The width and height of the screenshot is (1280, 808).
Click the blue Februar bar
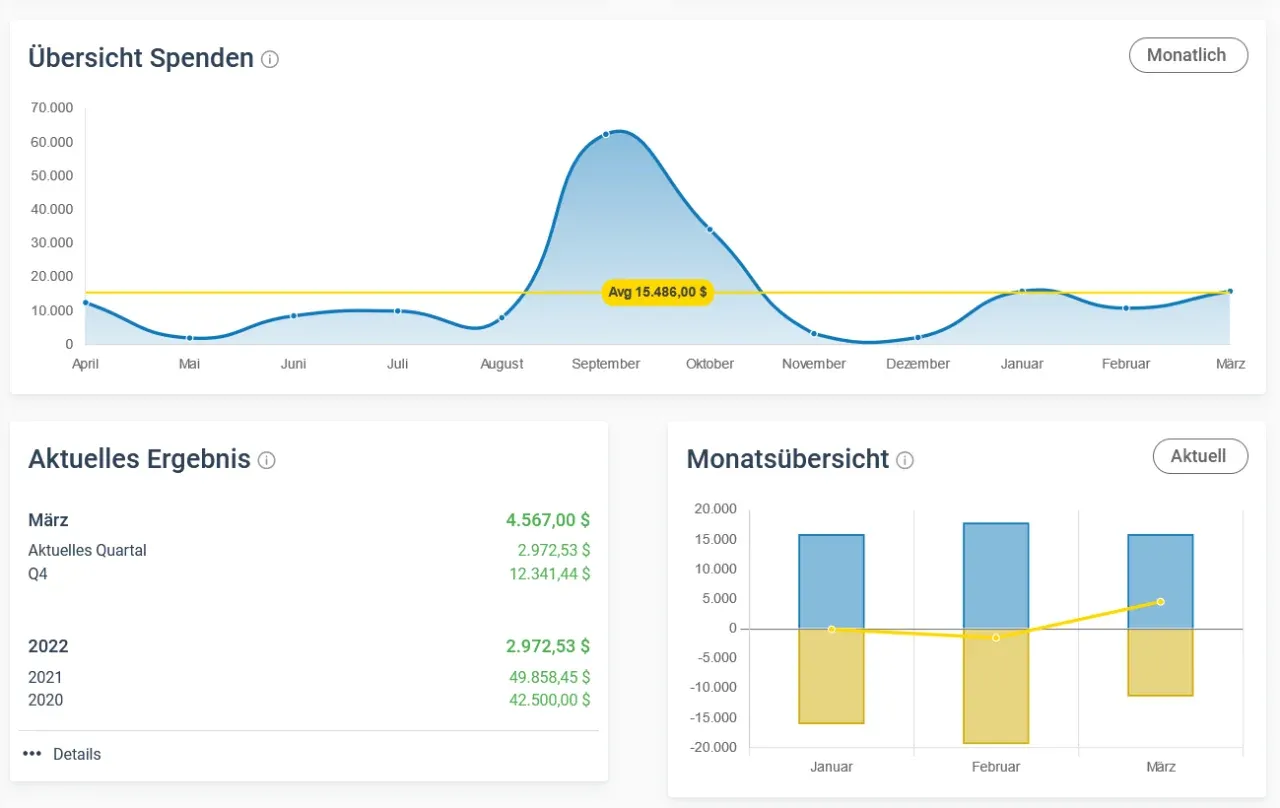995,575
